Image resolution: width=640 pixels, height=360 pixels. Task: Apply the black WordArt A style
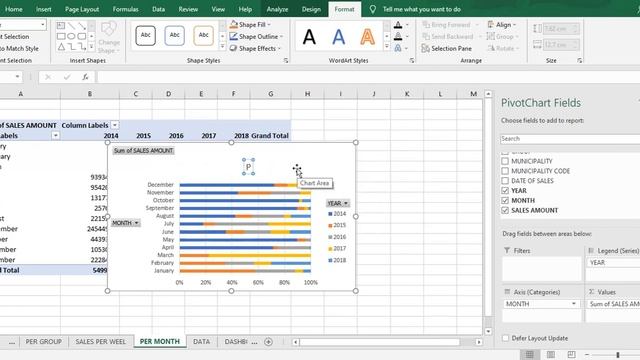pos(309,37)
